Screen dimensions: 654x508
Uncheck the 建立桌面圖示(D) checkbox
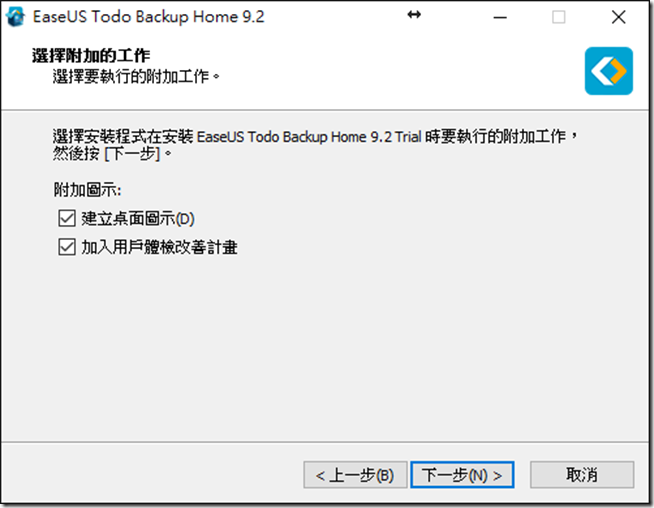pyautogui.click(x=67, y=218)
